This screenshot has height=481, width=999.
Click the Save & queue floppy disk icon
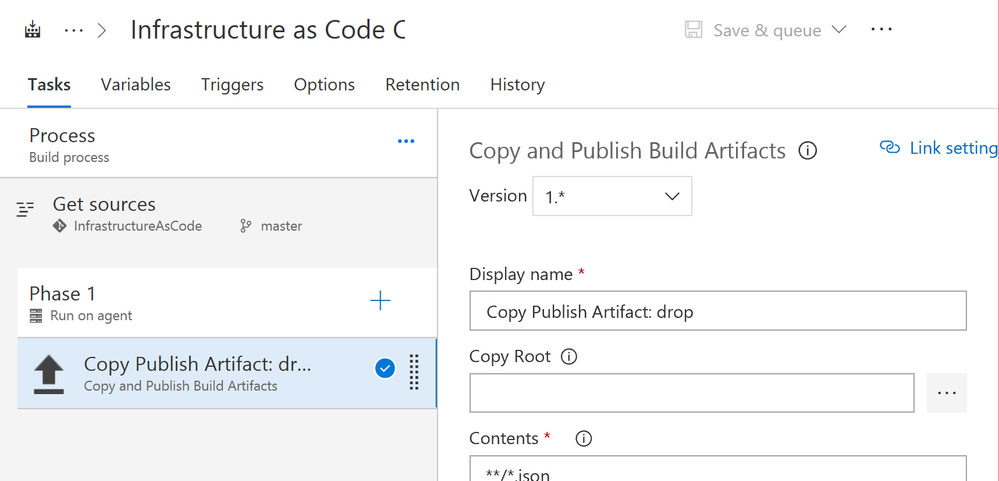(694, 29)
